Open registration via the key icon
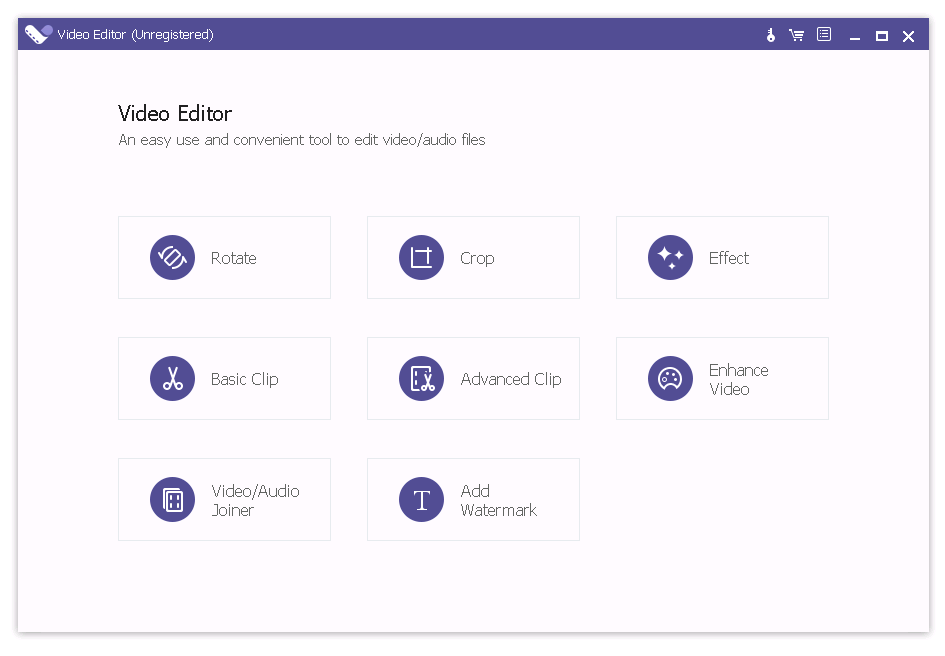The width and height of the screenshot is (945, 656). [770, 35]
